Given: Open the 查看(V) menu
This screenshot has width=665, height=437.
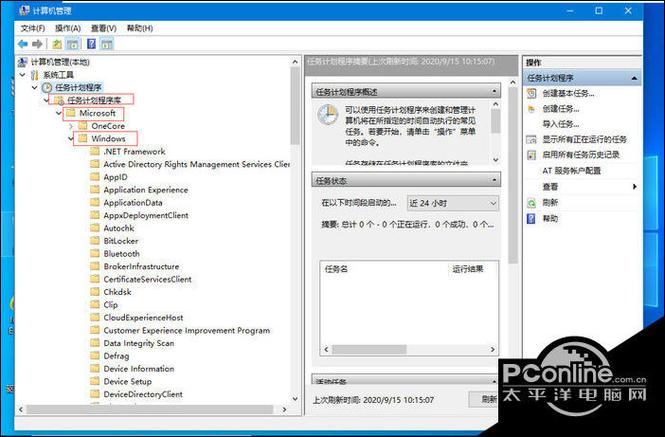Looking at the screenshot, I should pyautogui.click(x=104, y=28).
